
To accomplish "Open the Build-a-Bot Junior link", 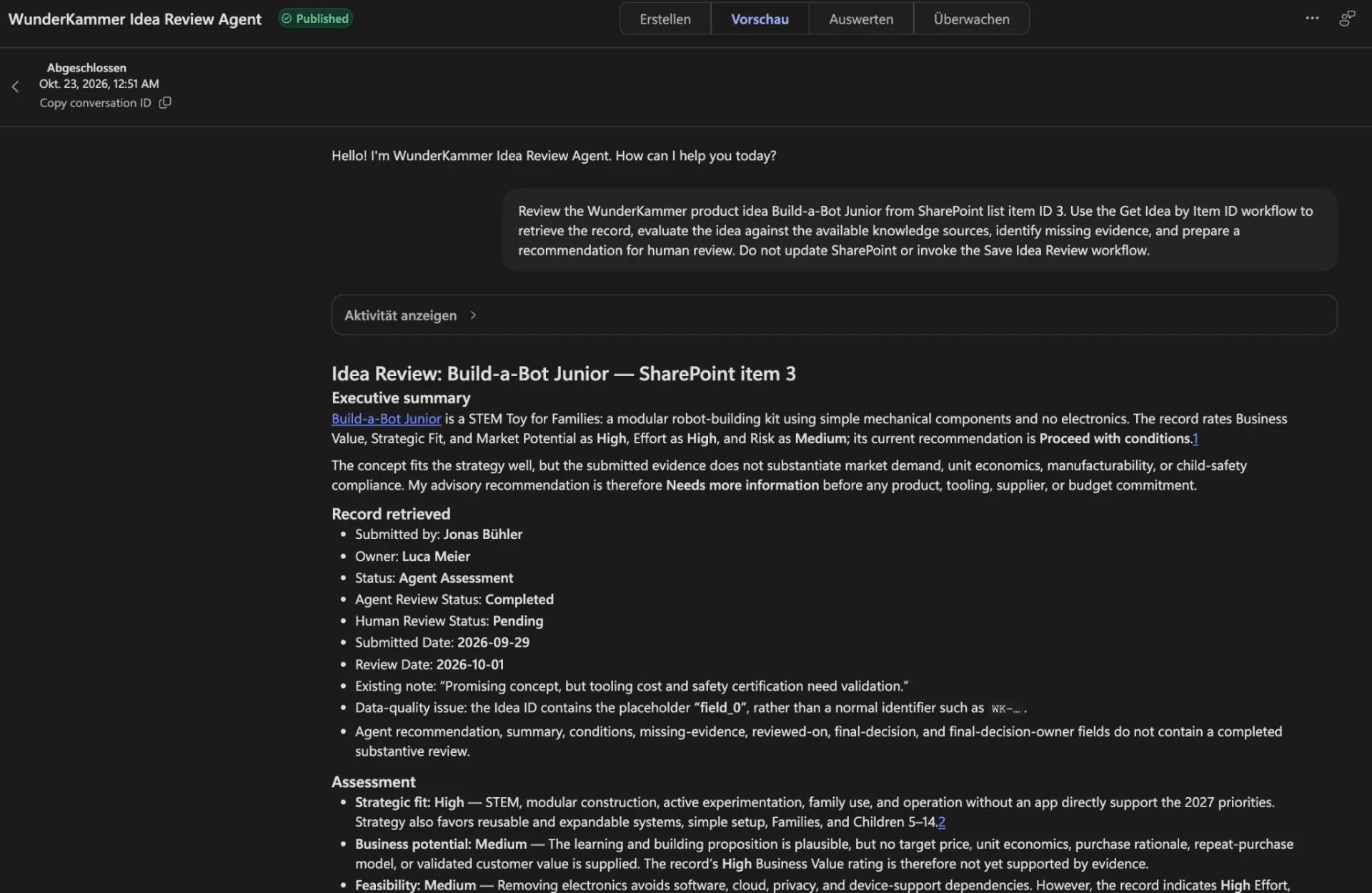I will (386, 419).
